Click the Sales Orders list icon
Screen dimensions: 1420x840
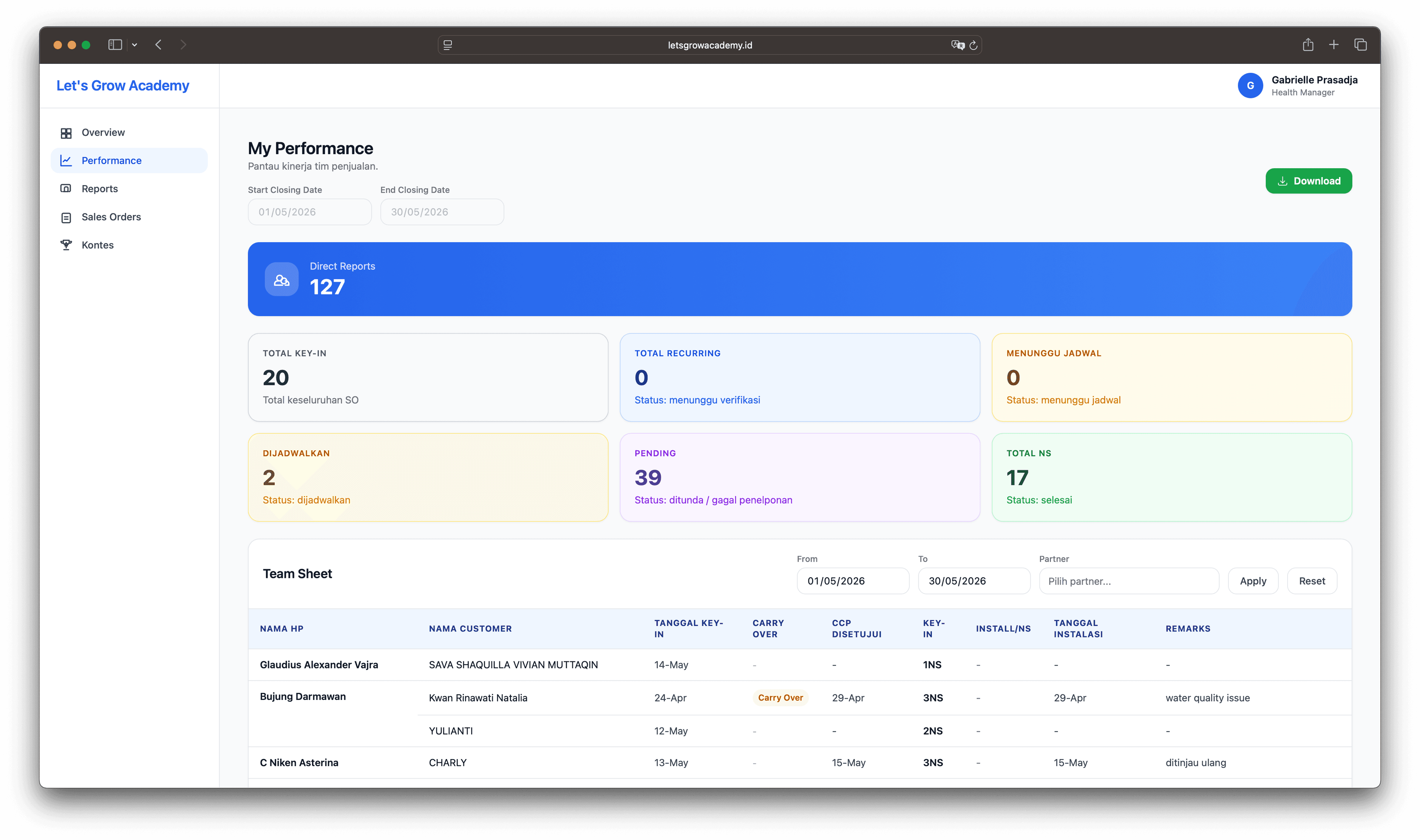[66, 217]
